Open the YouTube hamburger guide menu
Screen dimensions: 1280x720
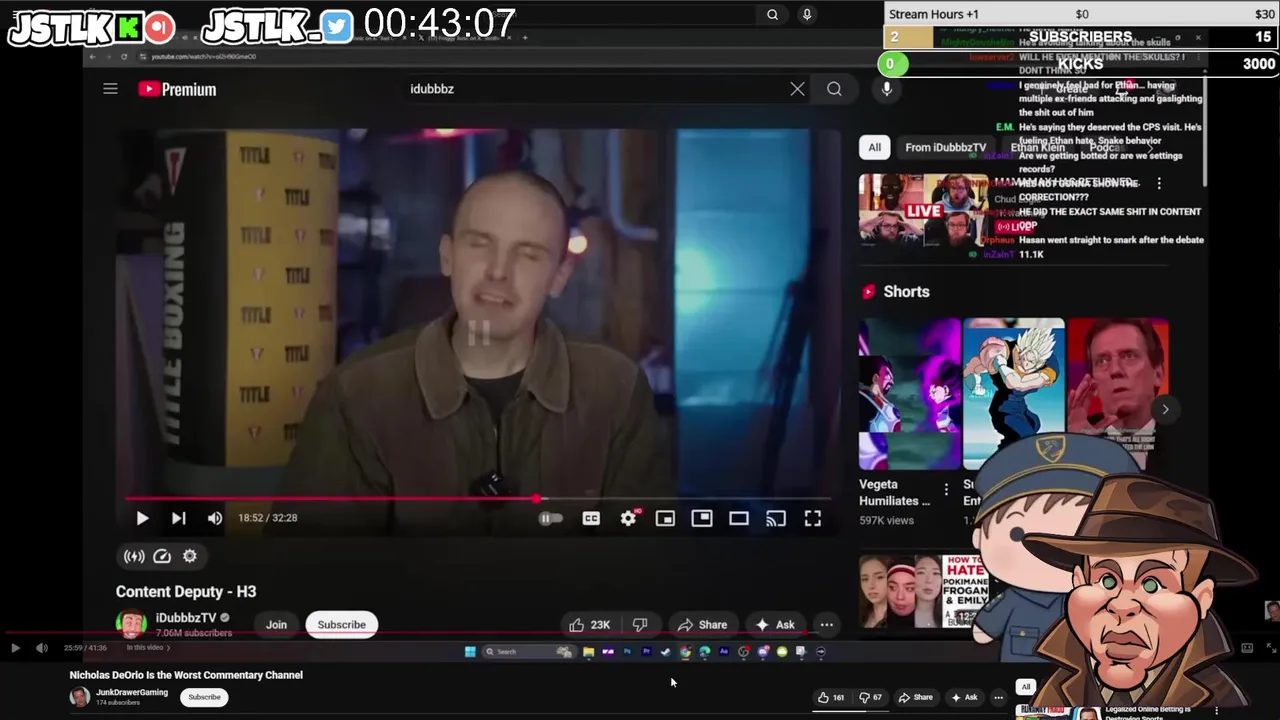point(110,89)
